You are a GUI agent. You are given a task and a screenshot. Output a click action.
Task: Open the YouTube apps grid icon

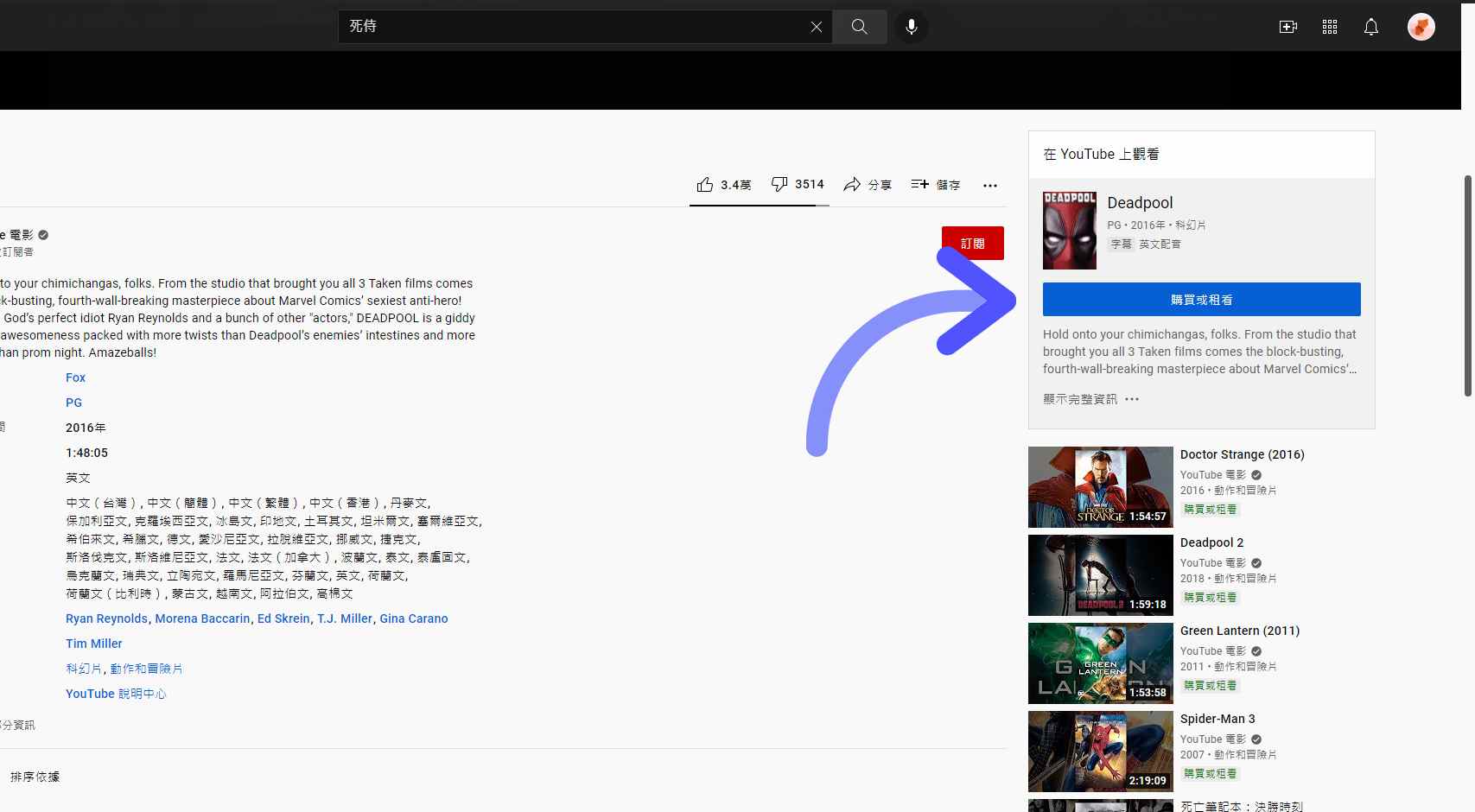[1330, 27]
